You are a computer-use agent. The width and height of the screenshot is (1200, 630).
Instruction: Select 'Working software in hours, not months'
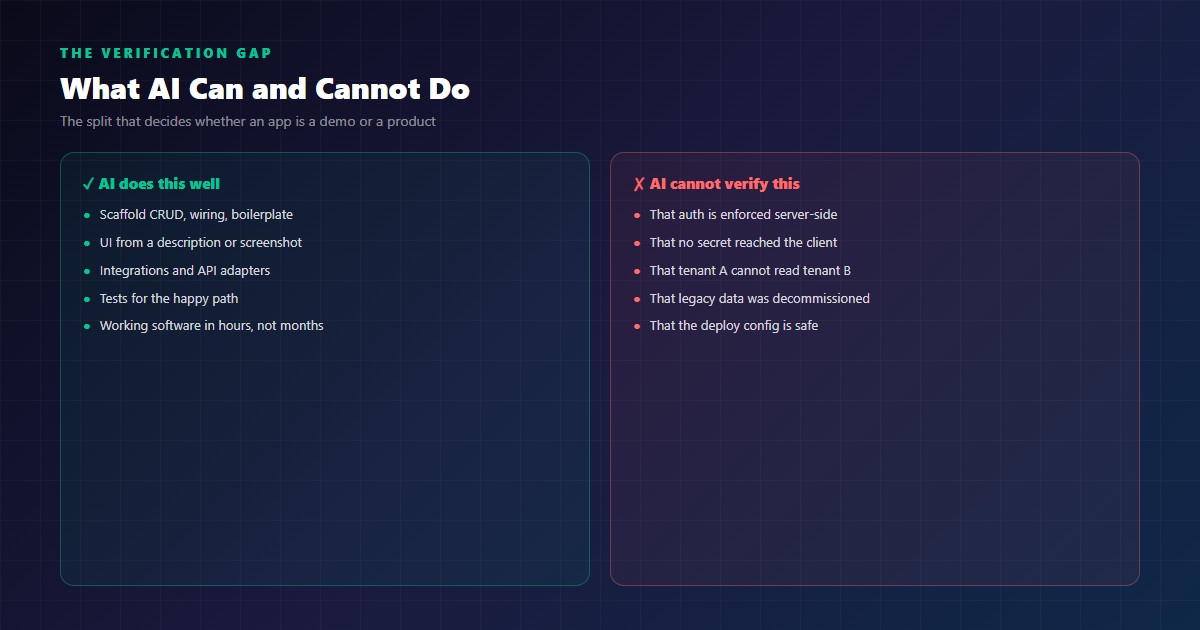pos(212,326)
